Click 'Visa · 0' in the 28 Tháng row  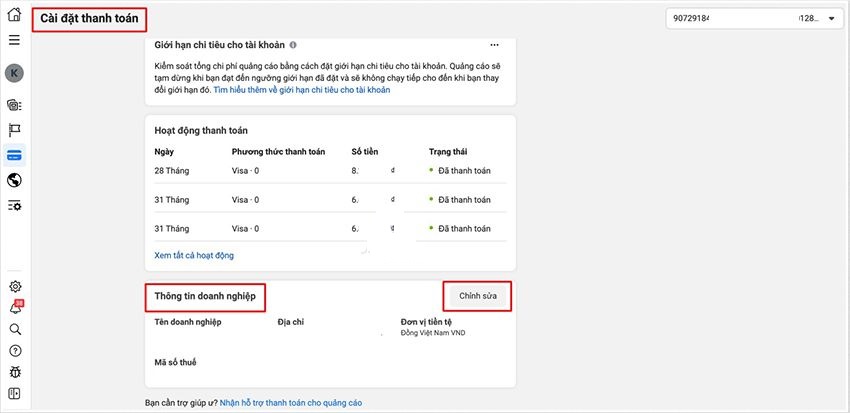pyautogui.click(x=245, y=171)
